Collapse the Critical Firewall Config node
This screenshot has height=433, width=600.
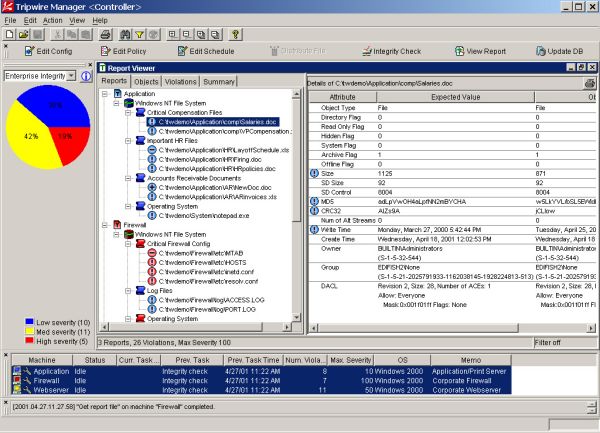tap(128, 244)
